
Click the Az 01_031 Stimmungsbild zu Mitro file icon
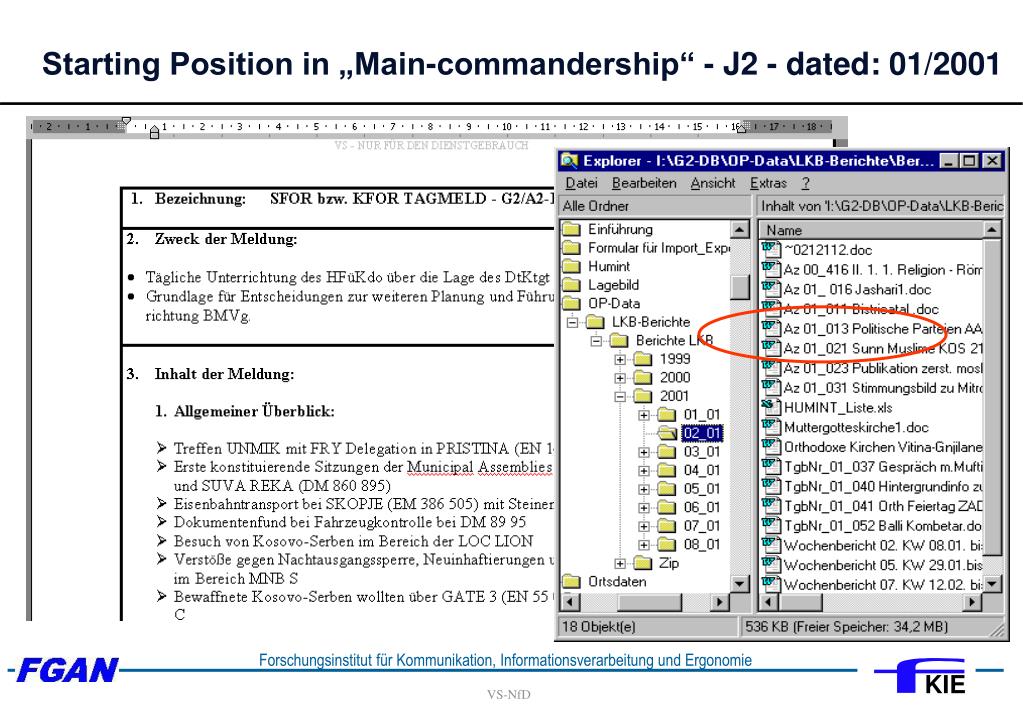point(771,388)
